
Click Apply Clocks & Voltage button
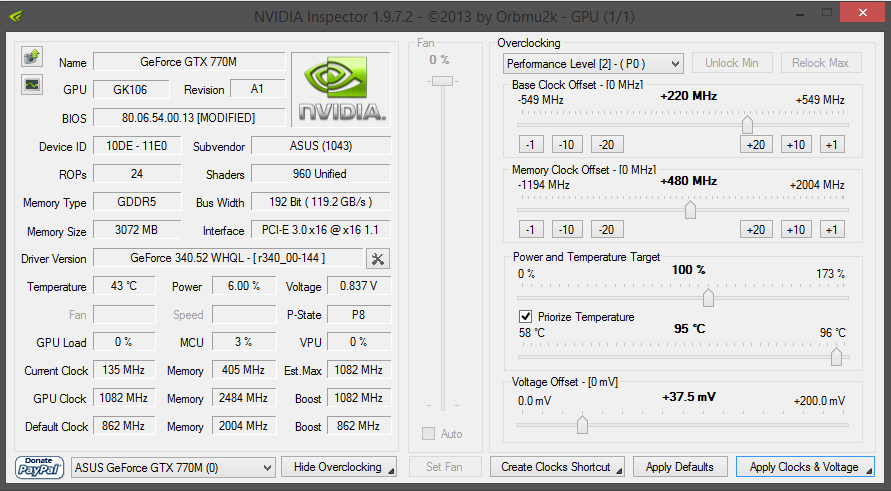tap(805, 467)
